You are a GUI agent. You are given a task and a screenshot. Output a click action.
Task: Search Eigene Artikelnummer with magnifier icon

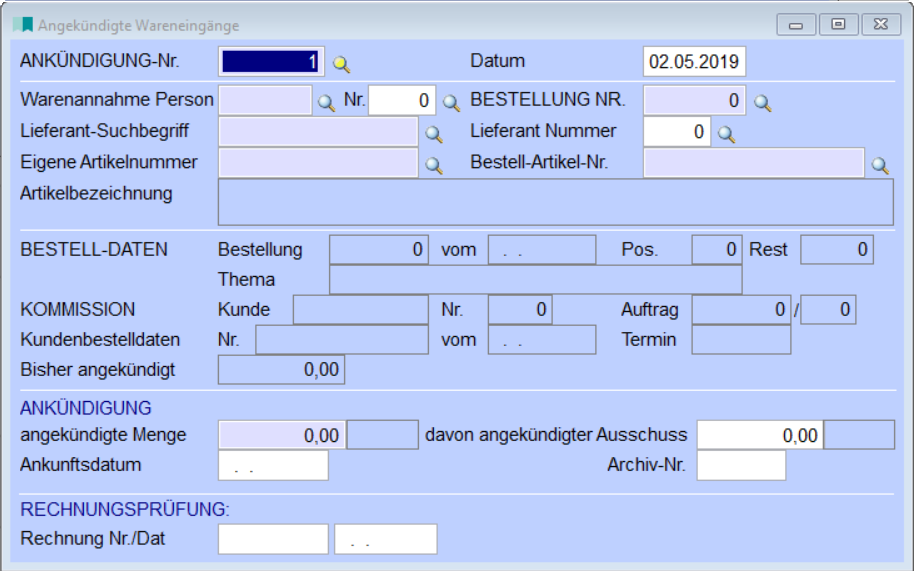click(x=434, y=165)
